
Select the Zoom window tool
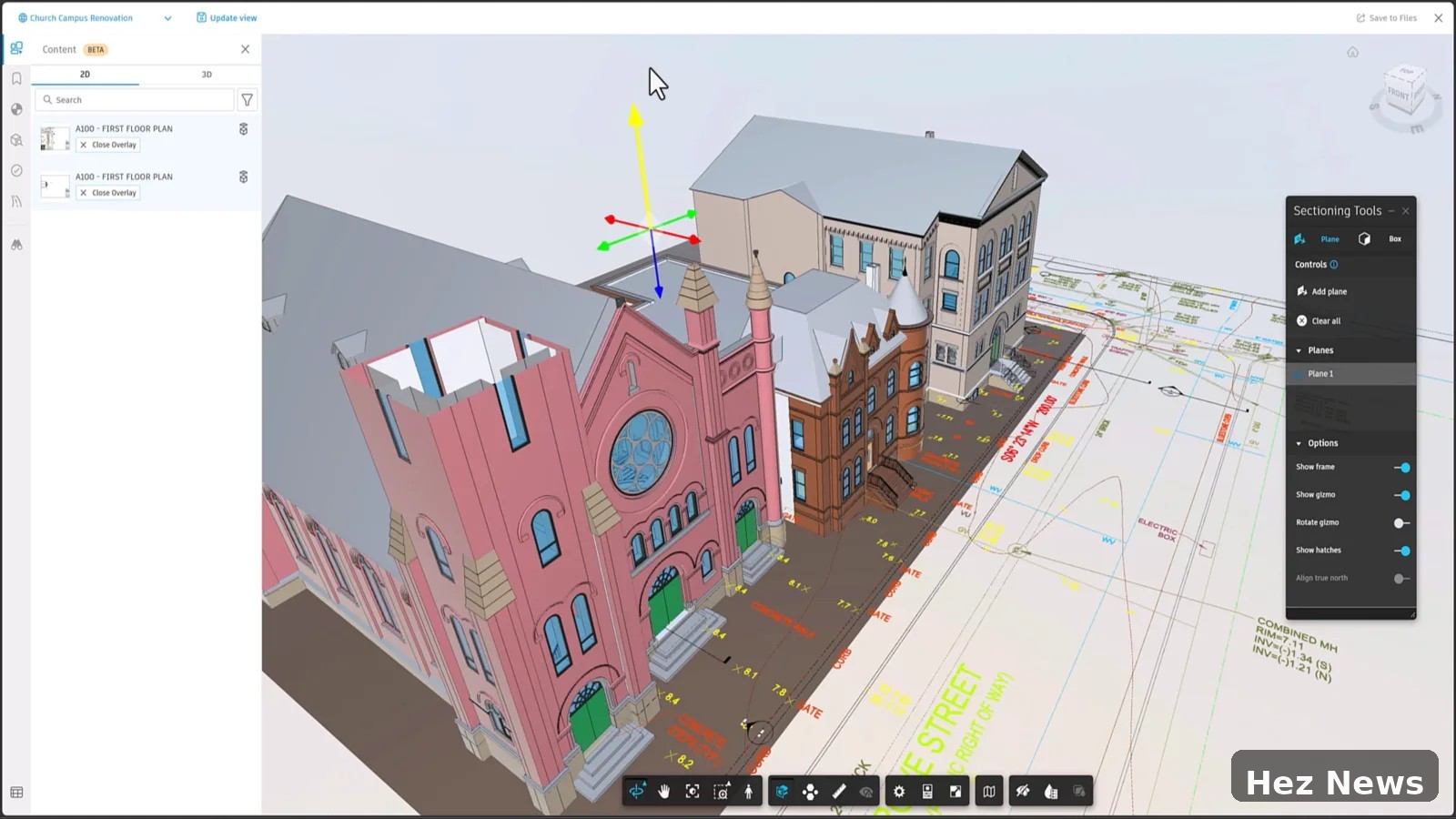(721, 792)
